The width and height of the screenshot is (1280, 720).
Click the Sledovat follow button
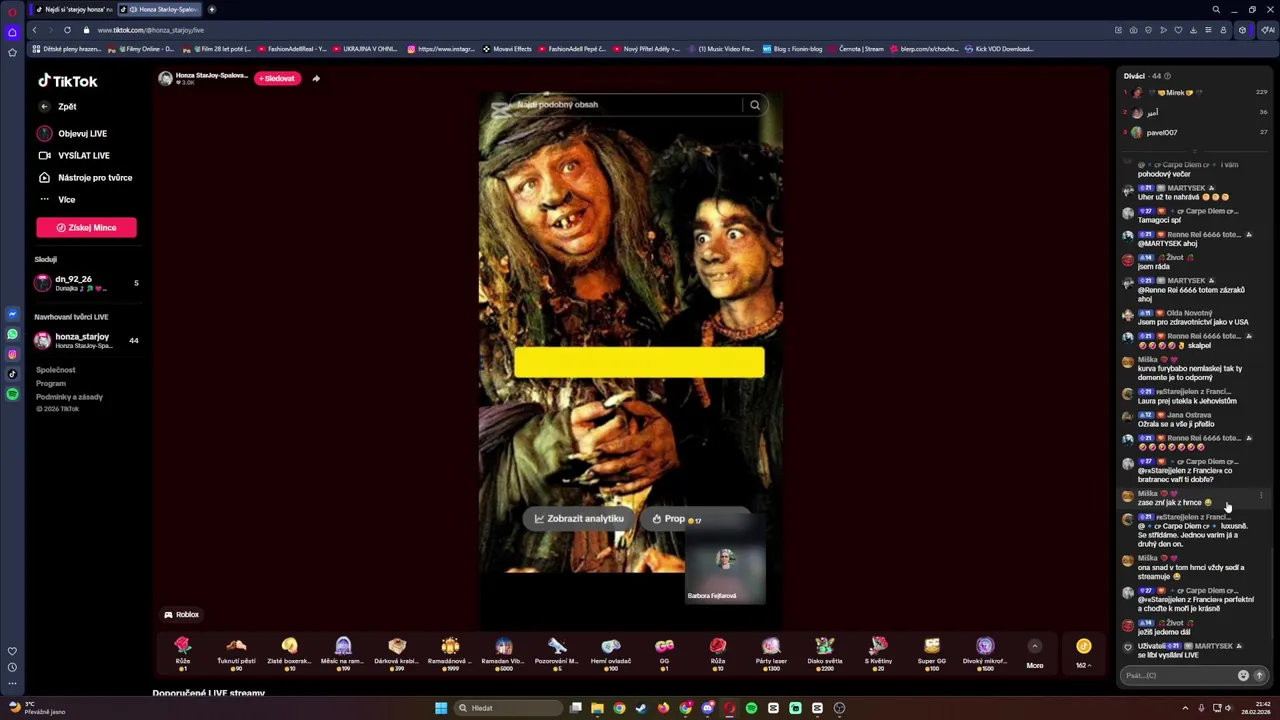[277, 78]
